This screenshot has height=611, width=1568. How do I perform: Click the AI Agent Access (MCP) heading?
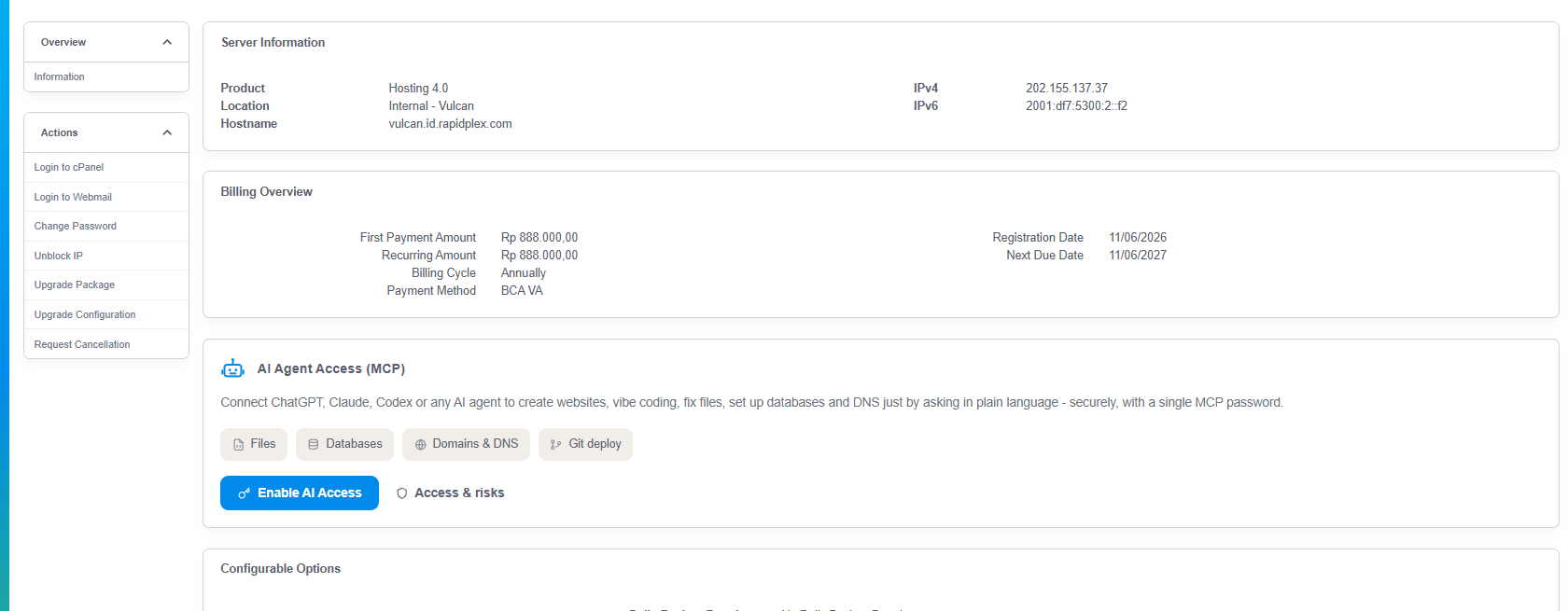[x=331, y=369]
